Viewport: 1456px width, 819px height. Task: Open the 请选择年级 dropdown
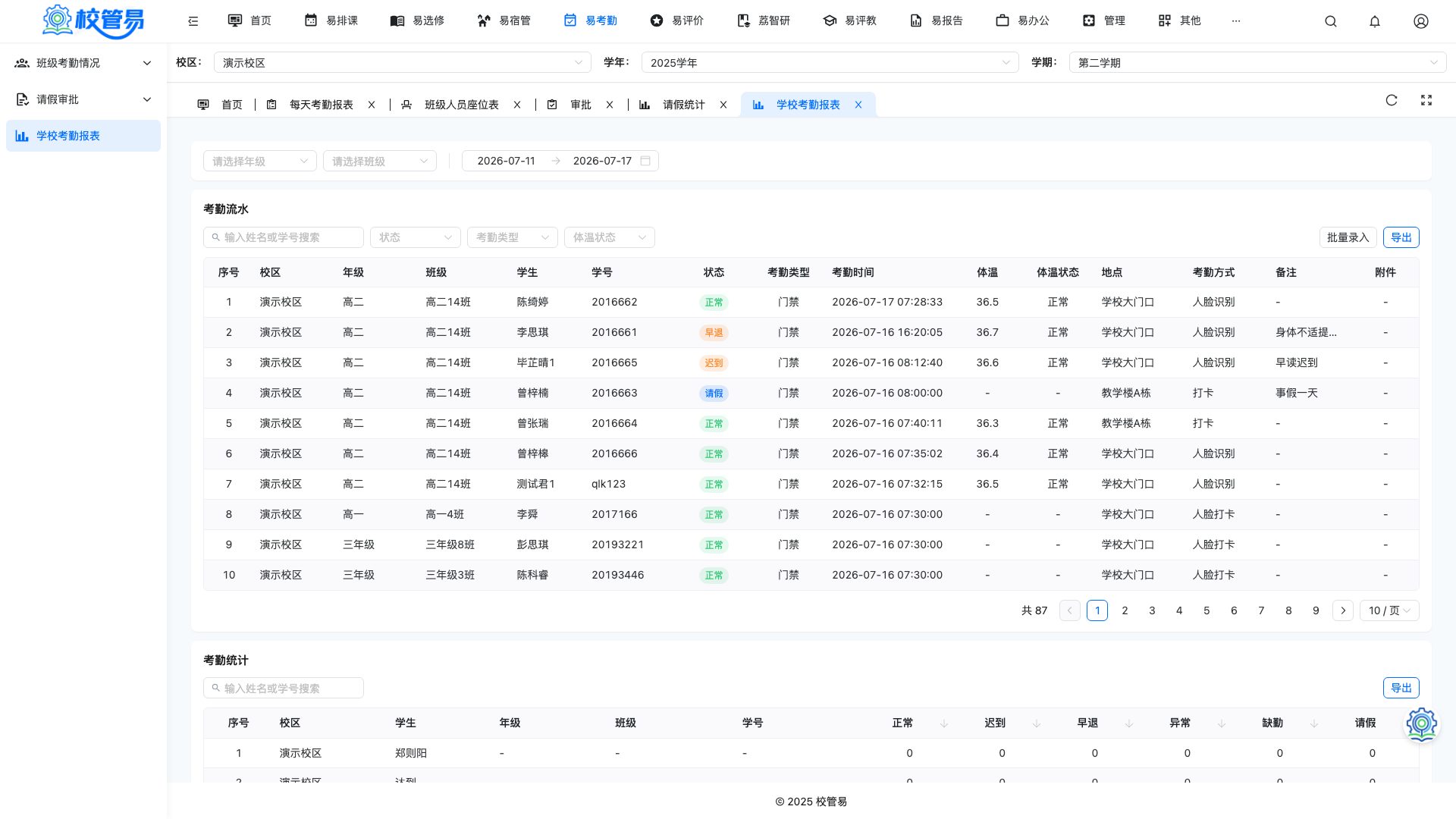tap(260, 161)
